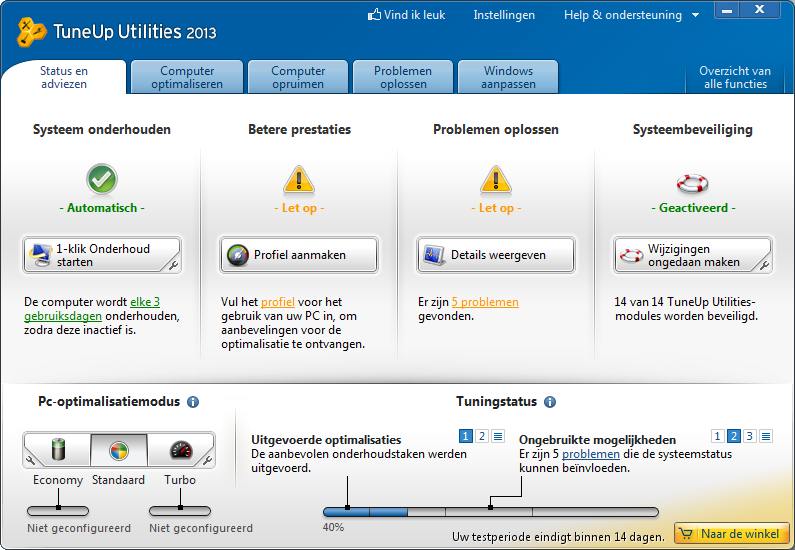Image resolution: width=795 pixels, height=550 pixels.
Task: Expand the Help & ondersteuning dropdown arrow
Action: [x=696, y=16]
